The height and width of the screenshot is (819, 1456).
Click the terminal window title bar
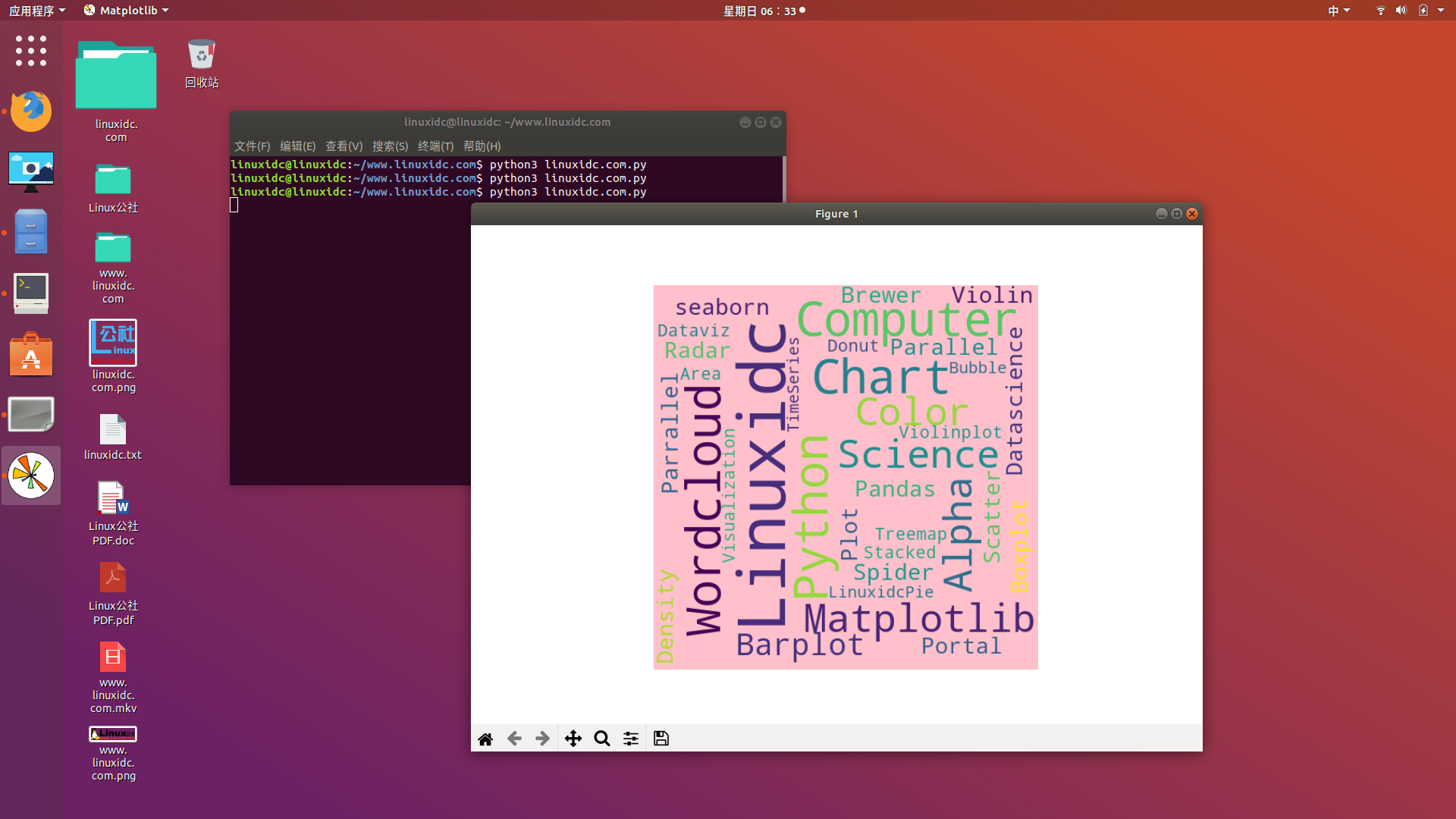507,122
